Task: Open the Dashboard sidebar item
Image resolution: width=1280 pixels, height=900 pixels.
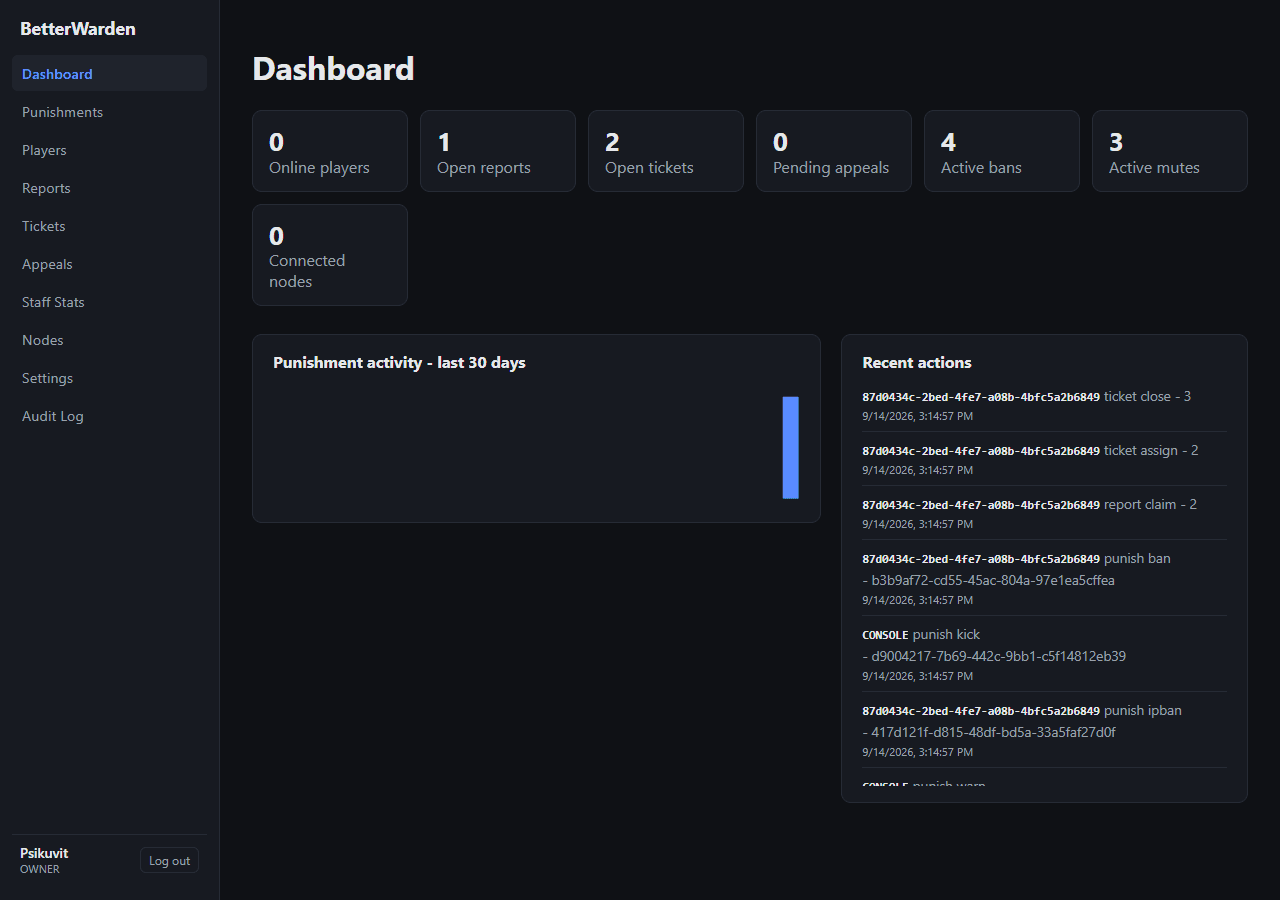Action: [x=109, y=74]
